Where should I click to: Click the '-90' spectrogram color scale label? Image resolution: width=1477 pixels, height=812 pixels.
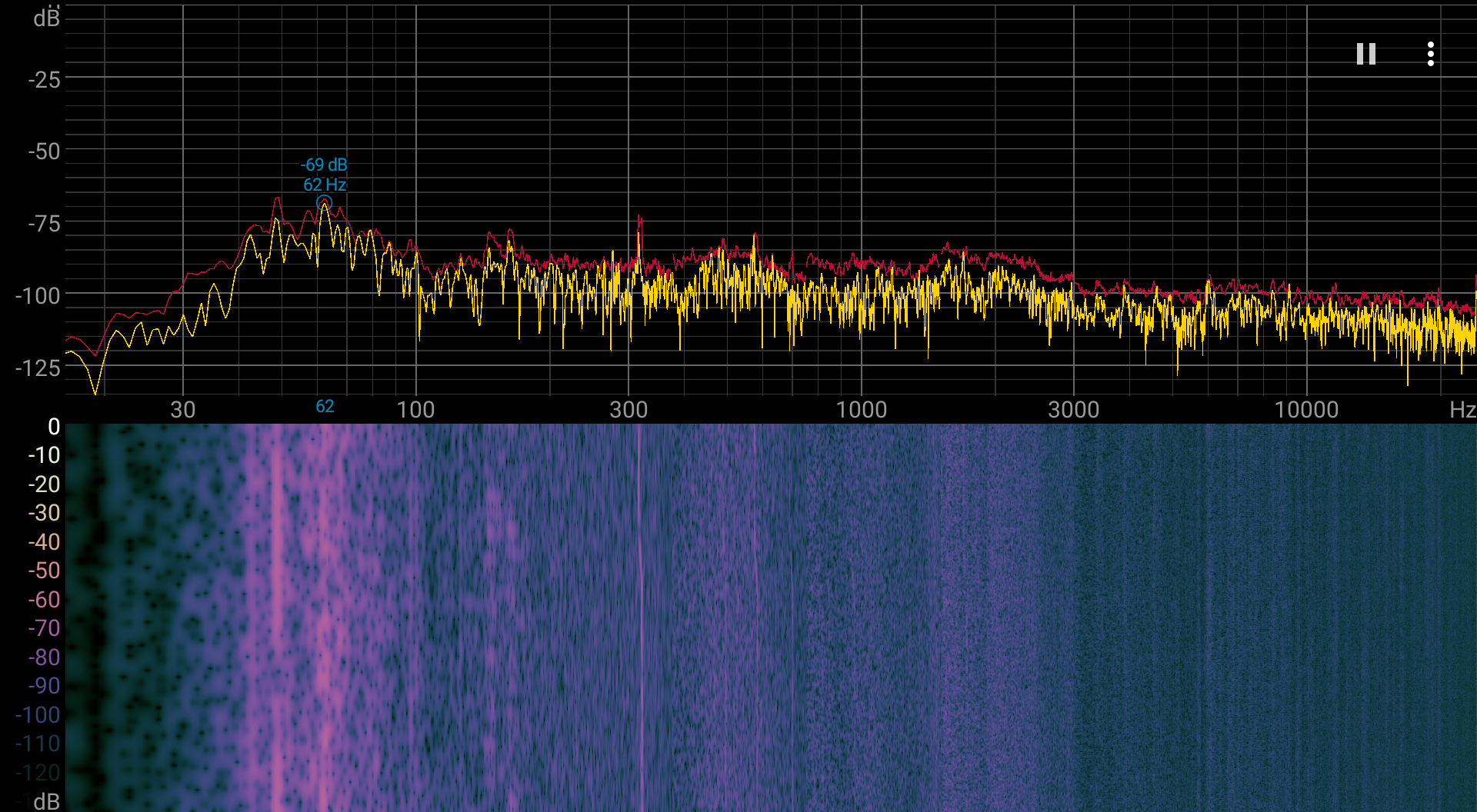[44, 686]
